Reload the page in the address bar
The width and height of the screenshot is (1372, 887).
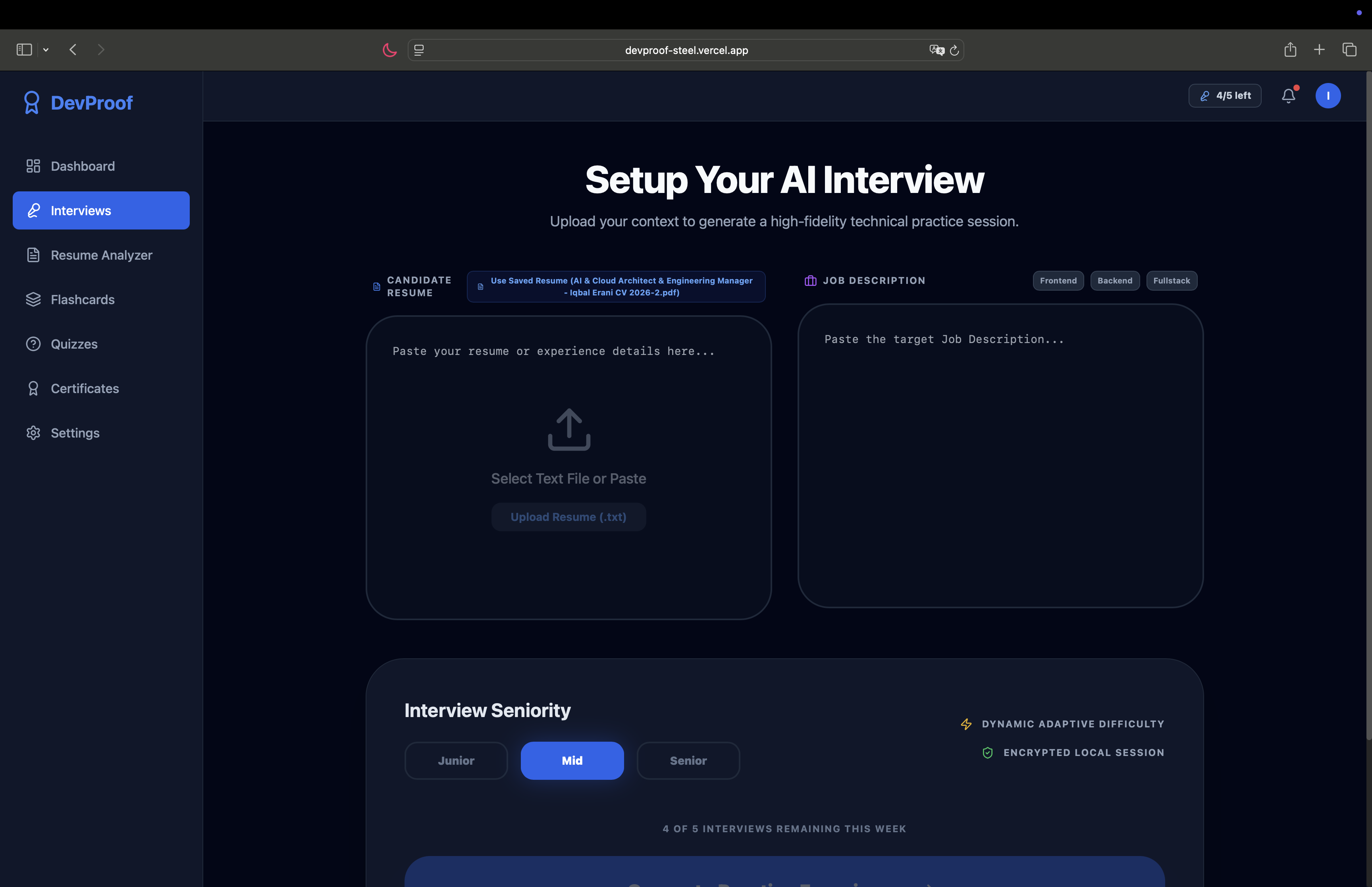pos(954,51)
